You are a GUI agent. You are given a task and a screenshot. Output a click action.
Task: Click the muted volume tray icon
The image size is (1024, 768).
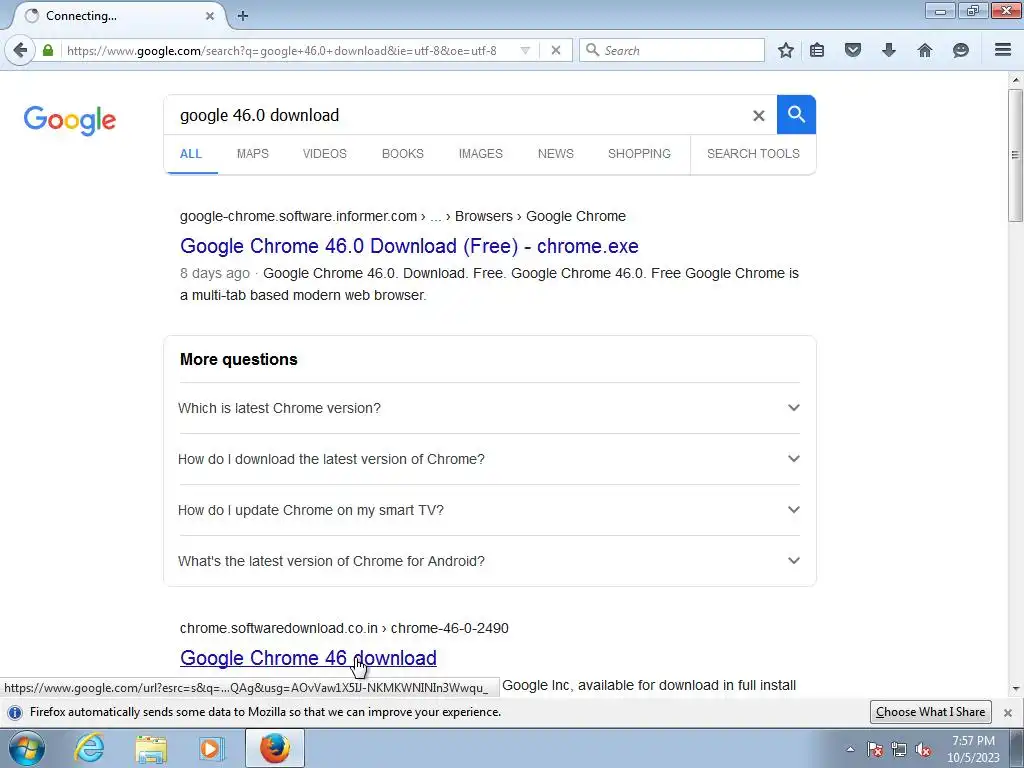pyautogui.click(x=923, y=750)
